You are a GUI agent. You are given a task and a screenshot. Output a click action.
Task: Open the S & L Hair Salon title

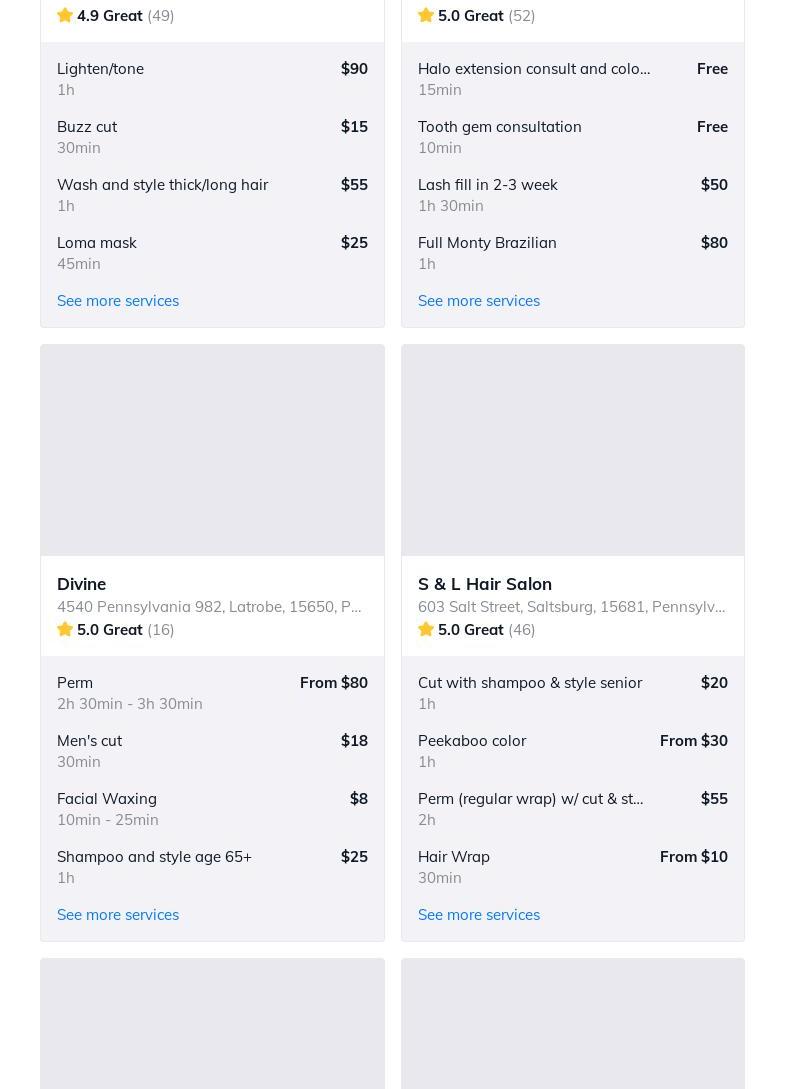point(485,583)
